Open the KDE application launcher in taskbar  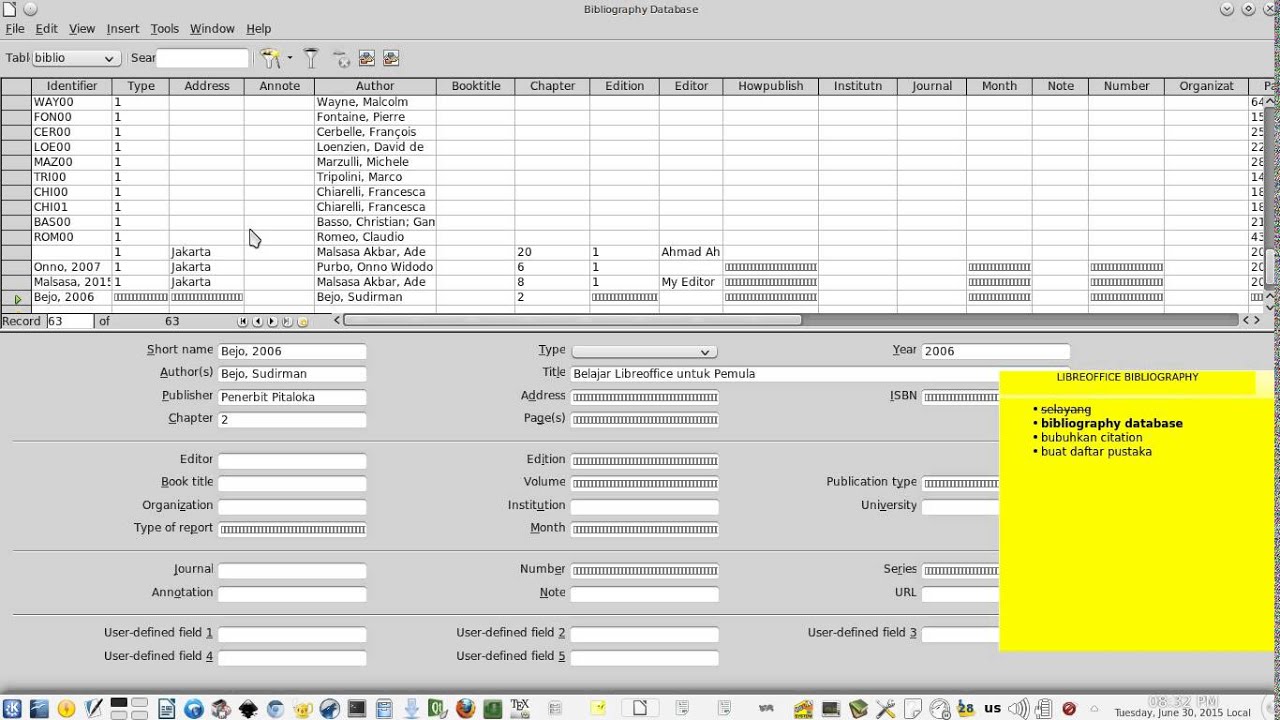point(12,709)
